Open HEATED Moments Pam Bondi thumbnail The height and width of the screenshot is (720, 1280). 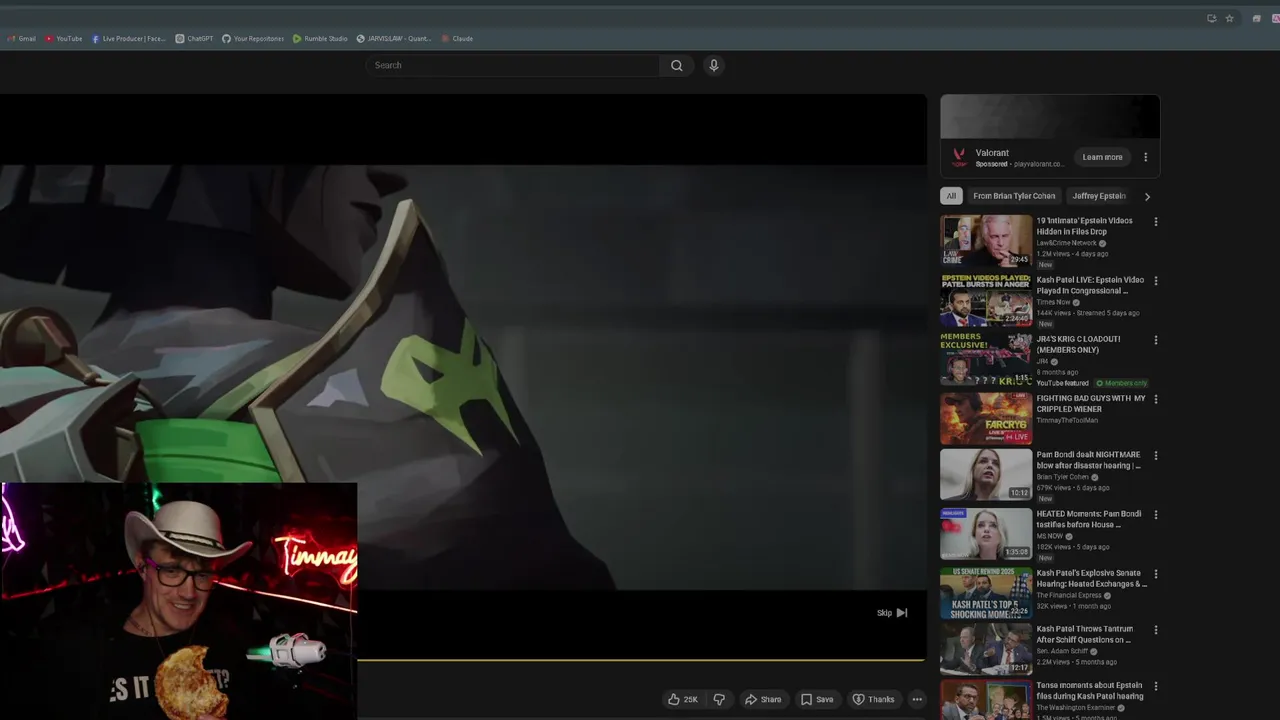click(x=986, y=534)
